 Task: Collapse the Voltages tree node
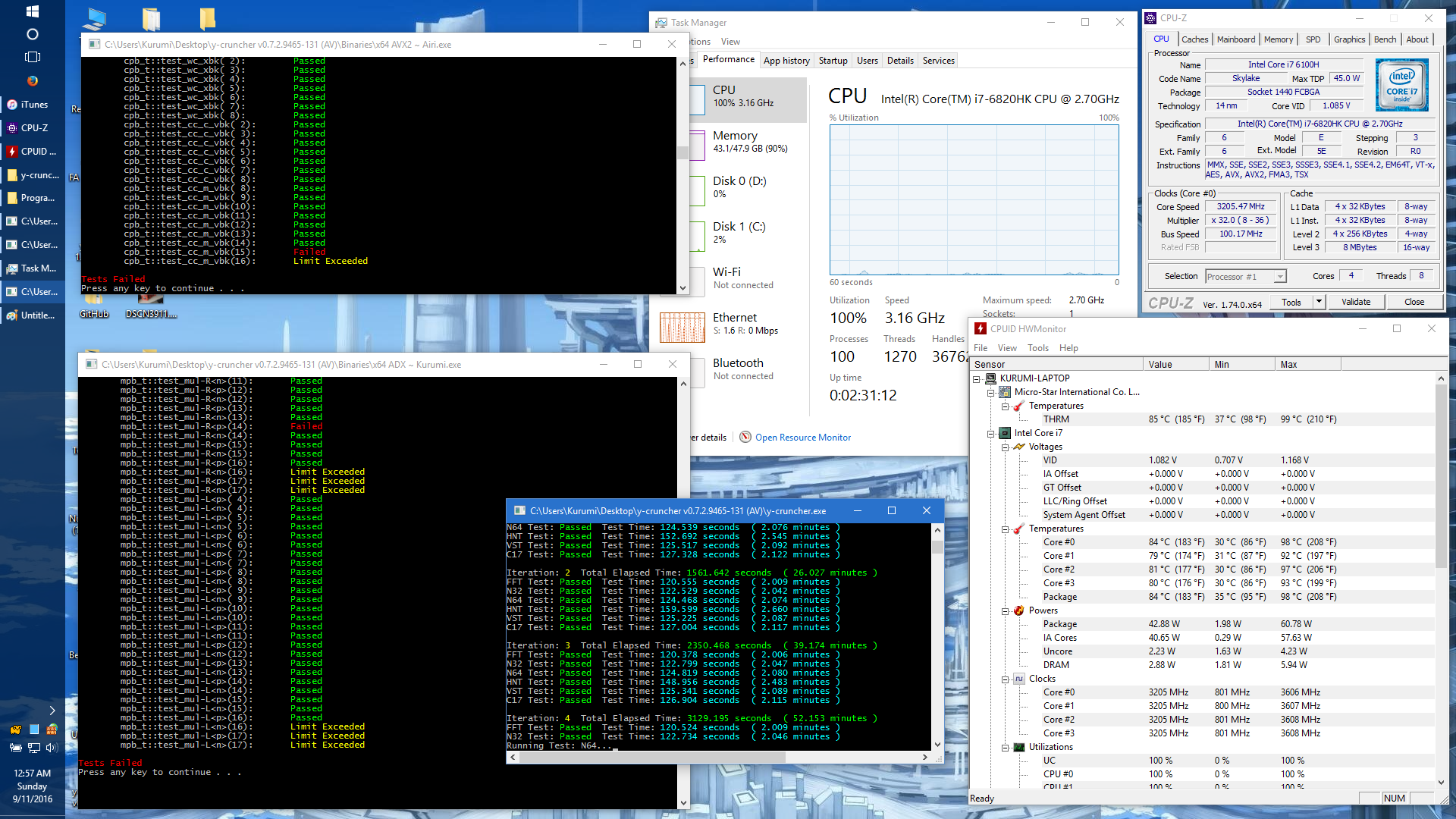point(1005,447)
